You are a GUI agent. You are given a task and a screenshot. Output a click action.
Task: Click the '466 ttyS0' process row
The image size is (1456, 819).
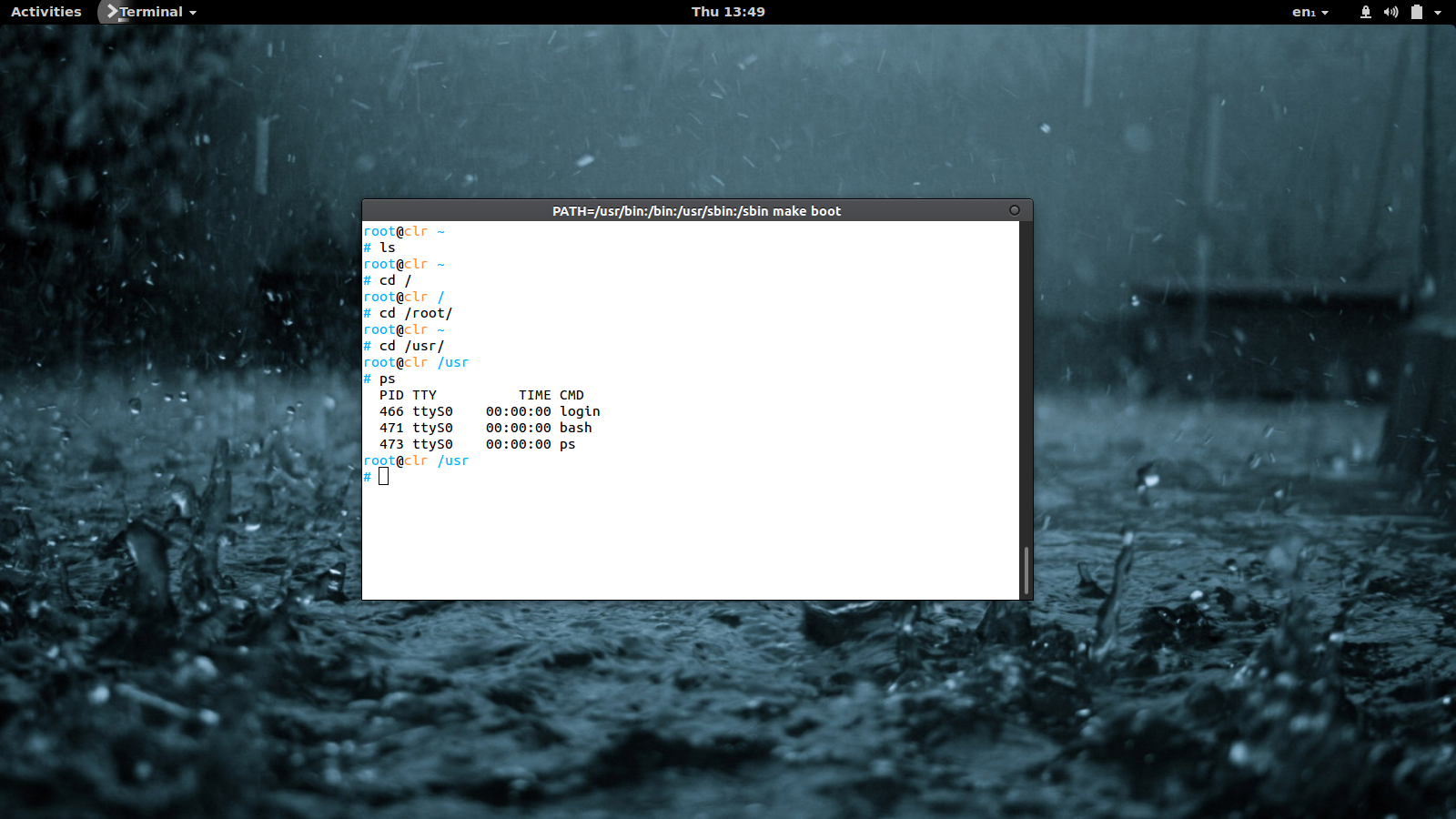tap(490, 411)
